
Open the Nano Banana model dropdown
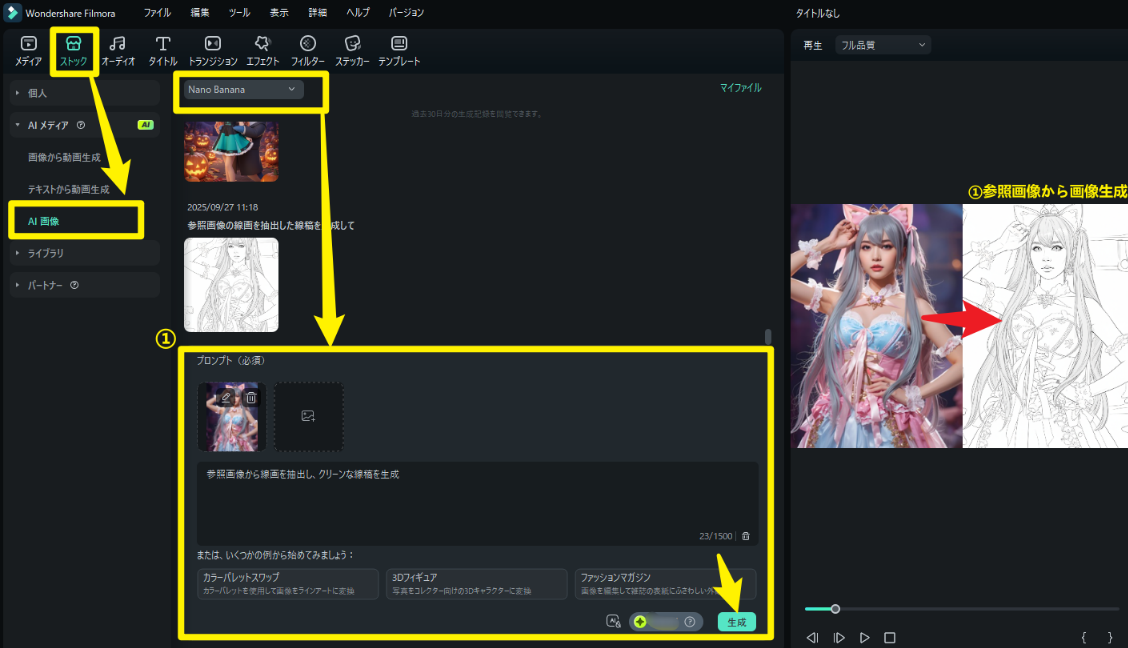(243, 90)
